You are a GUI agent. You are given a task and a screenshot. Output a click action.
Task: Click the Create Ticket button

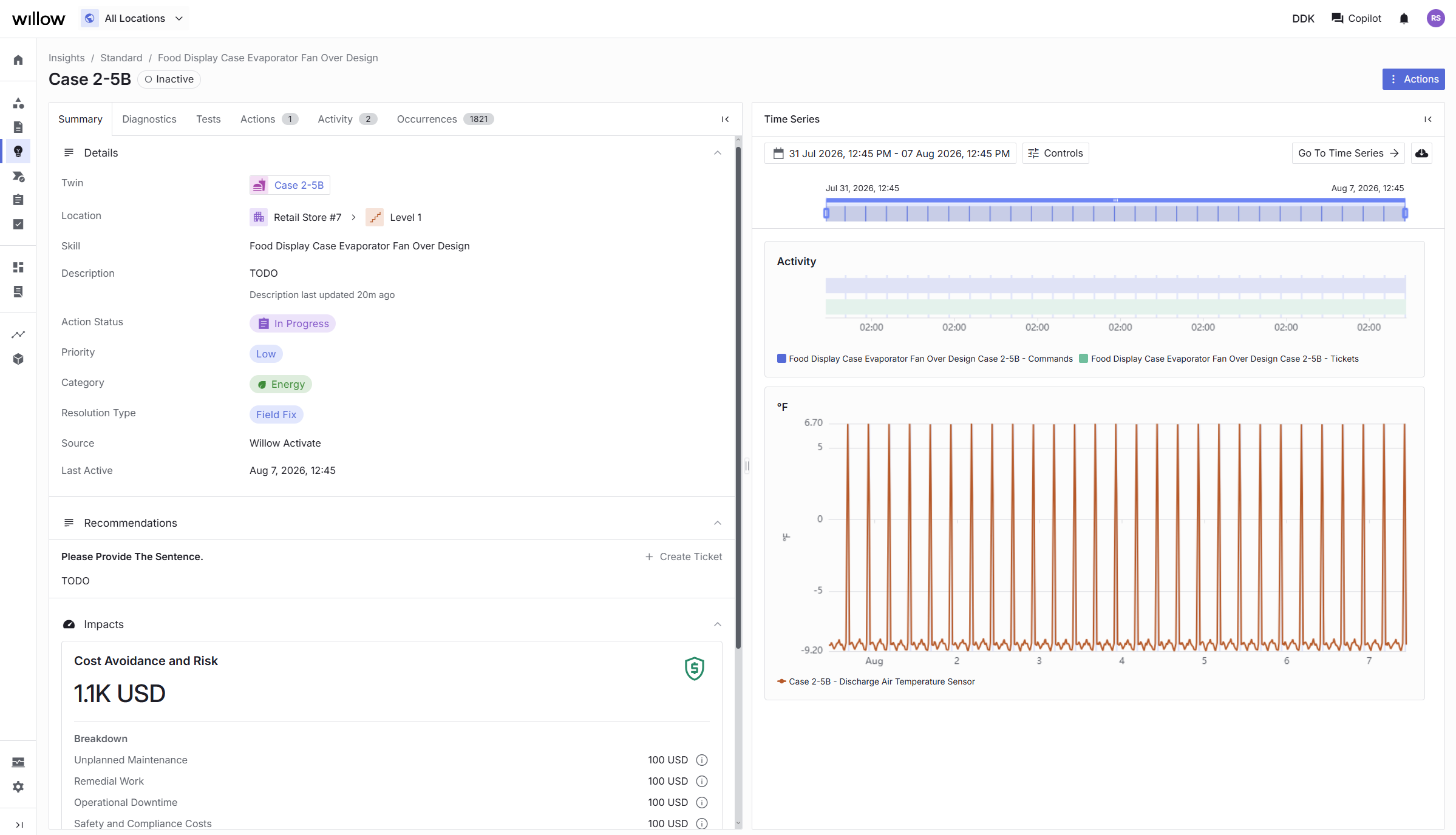(684, 556)
